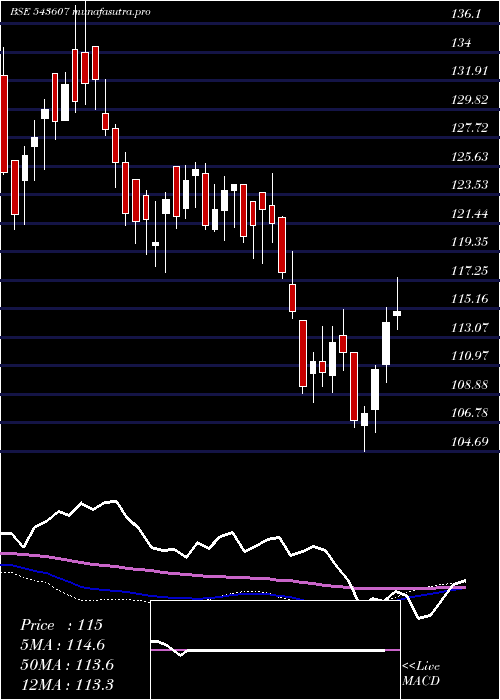500x700 pixels.
Task: Click the 104.69 price axis label
Action: pyautogui.click(x=470, y=442)
